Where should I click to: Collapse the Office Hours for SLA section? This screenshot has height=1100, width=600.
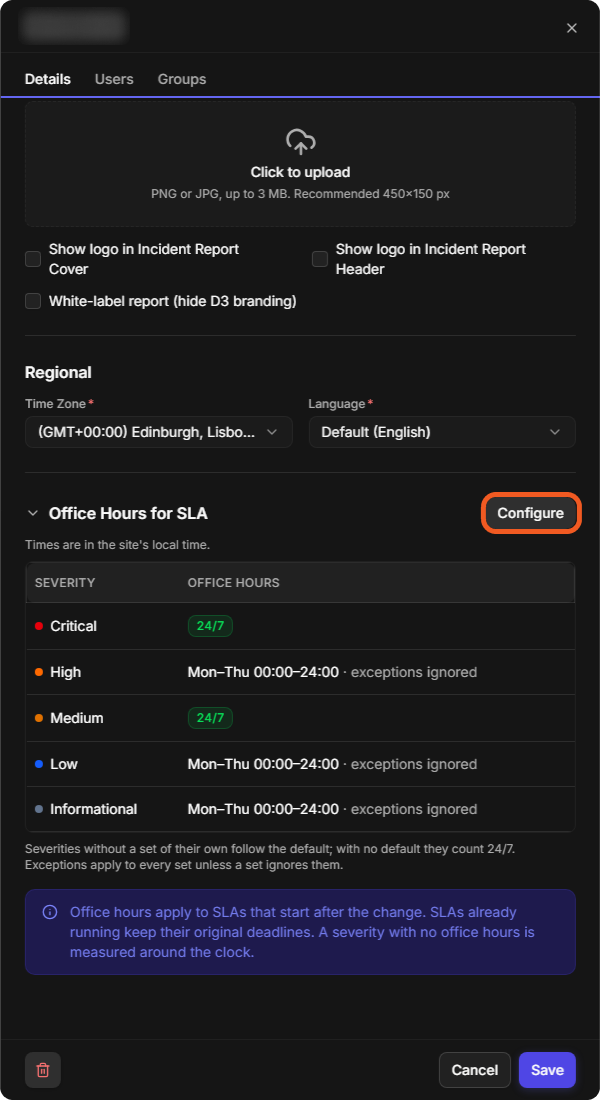[32, 514]
